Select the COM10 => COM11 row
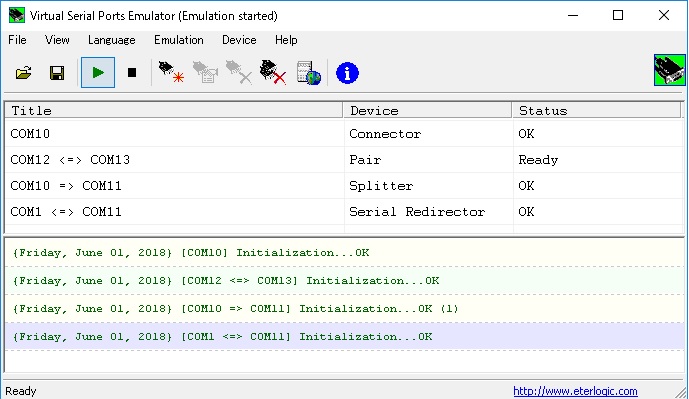 344,185
